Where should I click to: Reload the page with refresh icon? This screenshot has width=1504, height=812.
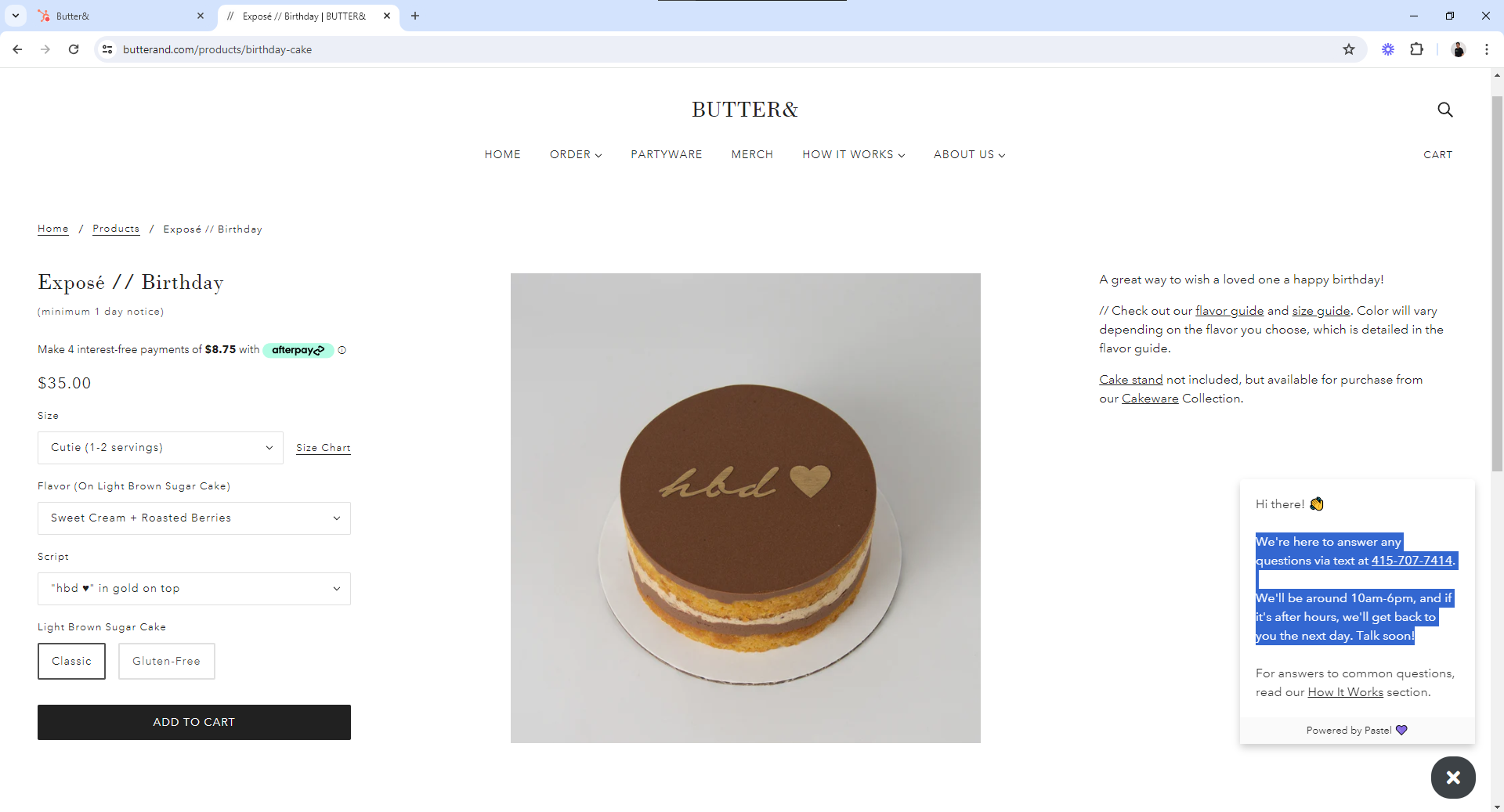point(74,49)
